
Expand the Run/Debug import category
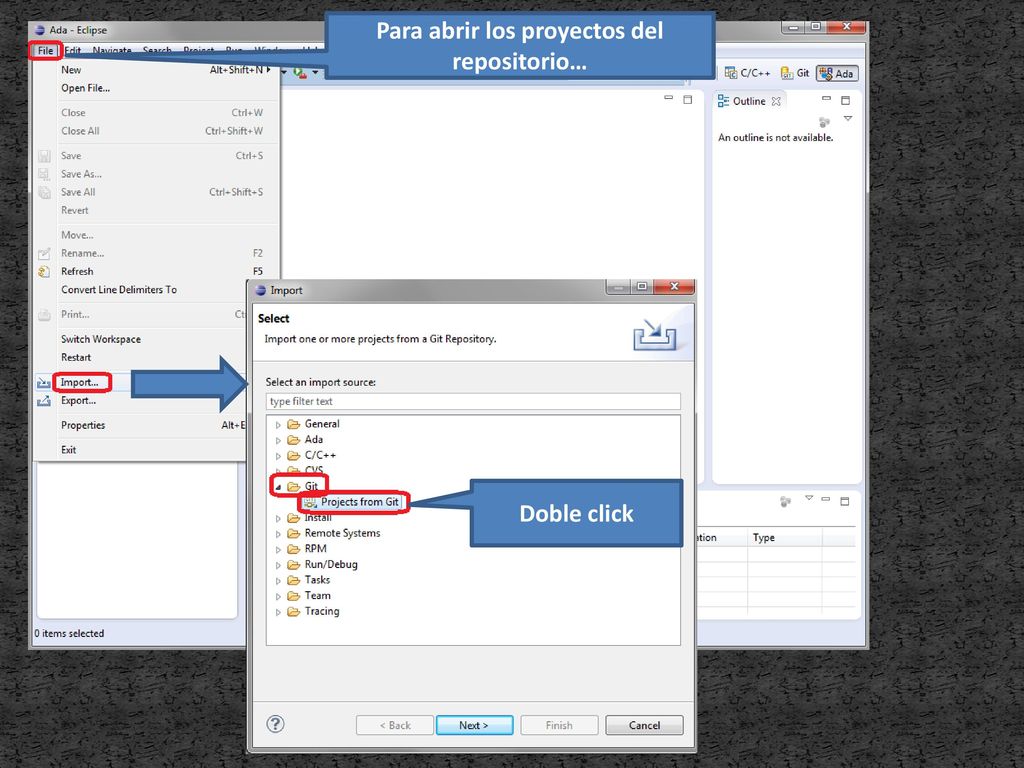click(x=278, y=566)
